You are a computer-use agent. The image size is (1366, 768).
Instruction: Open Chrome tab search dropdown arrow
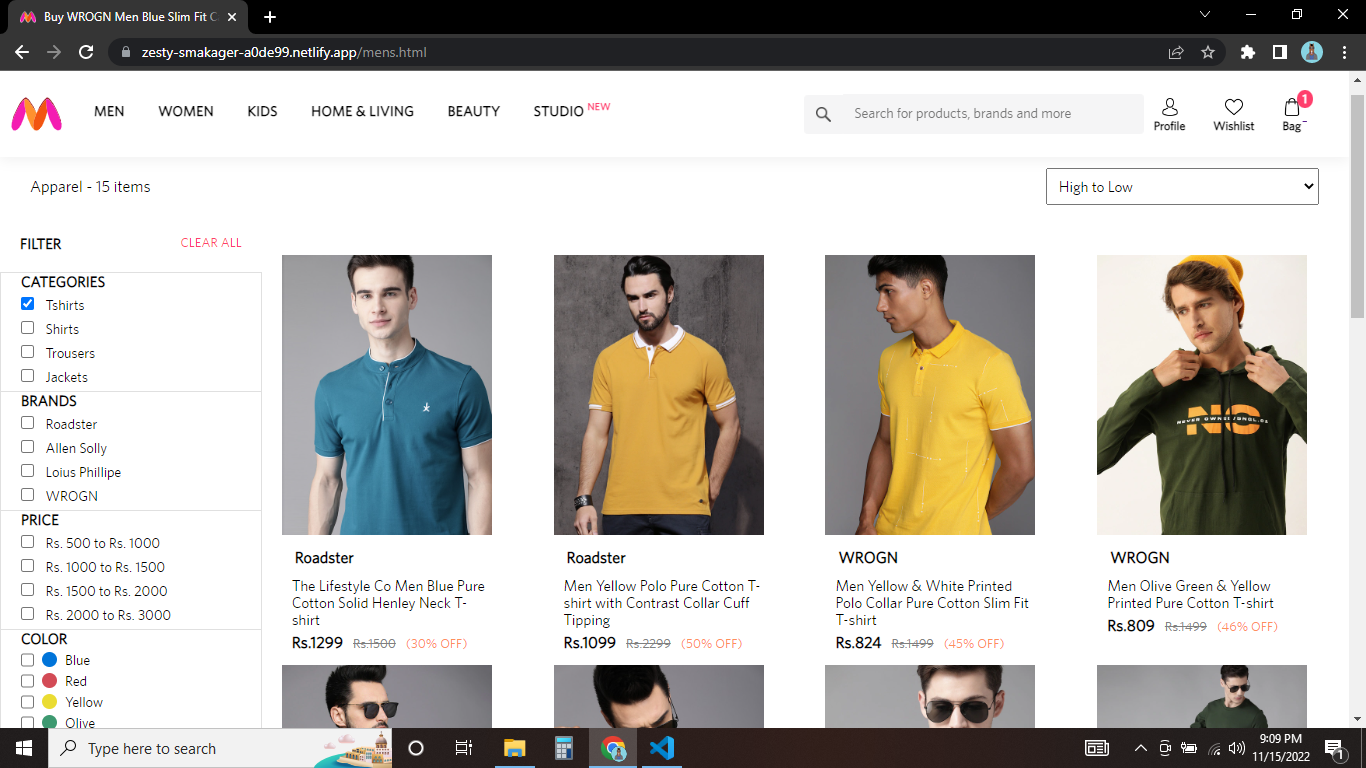click(x=1204, y=14)
